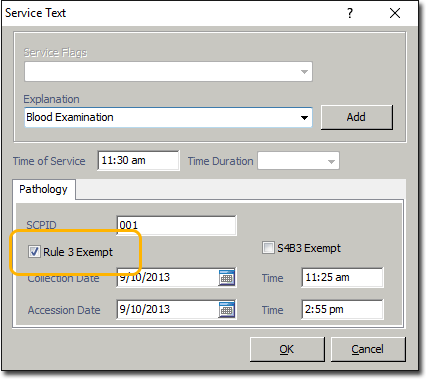Click the Time of Service field

point(138,161)
